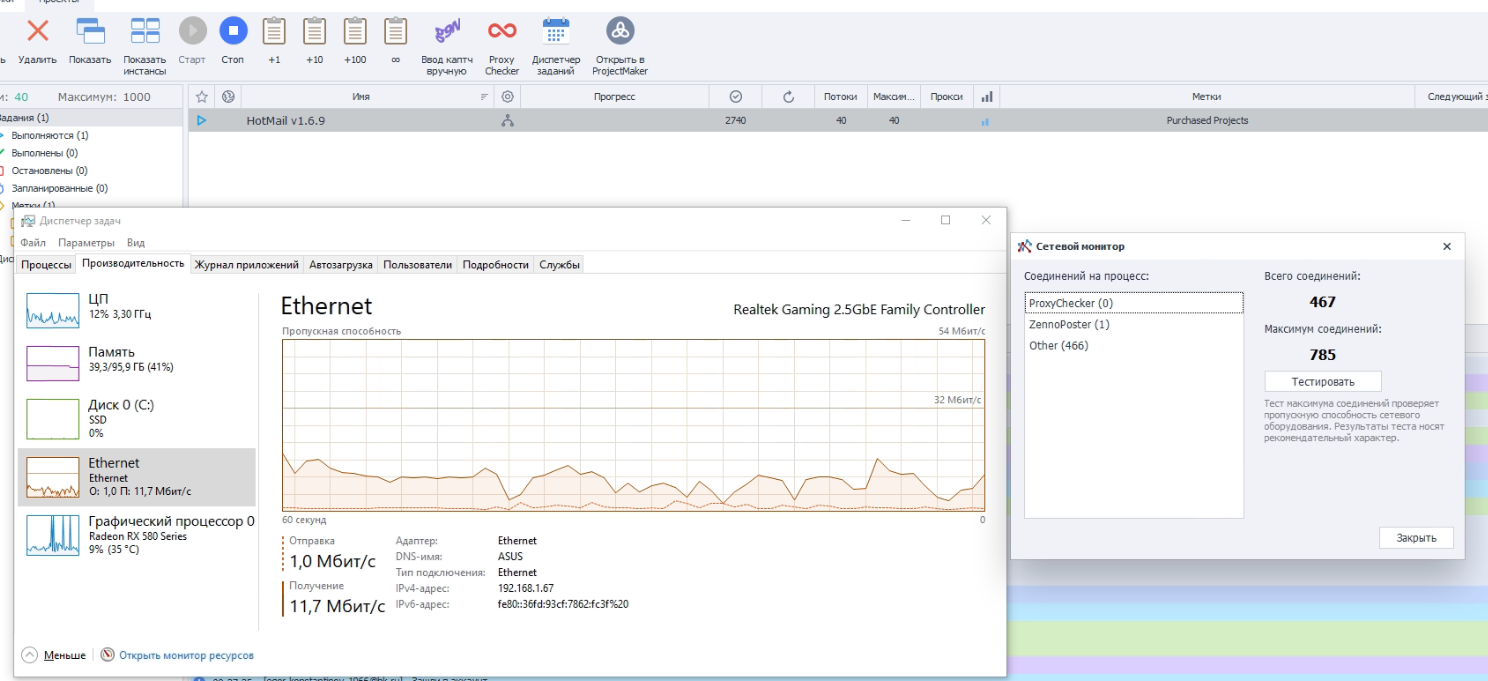The image size is (1488, 681).
Task: Click the infinity executions icon
Action: click(396, 32)
